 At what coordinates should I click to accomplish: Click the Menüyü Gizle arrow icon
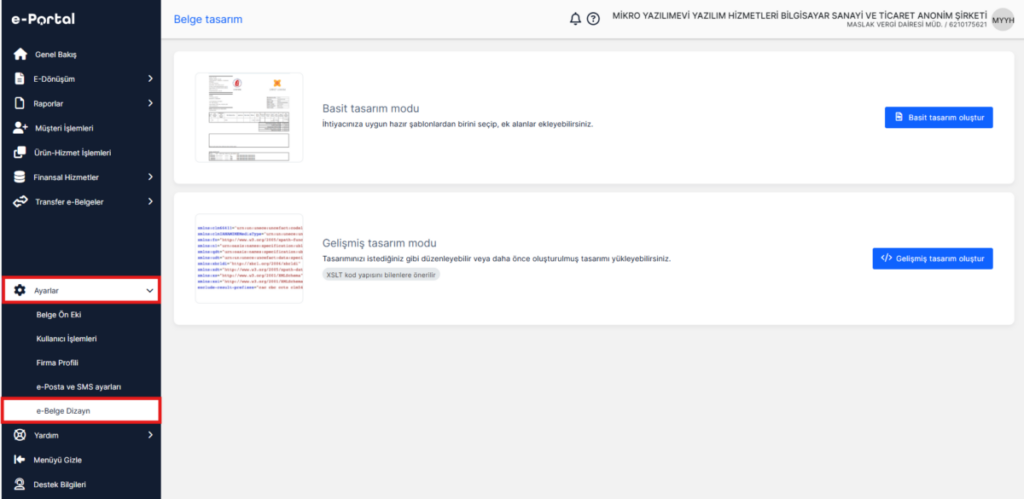pyautogui.click(x=20, y=460)
